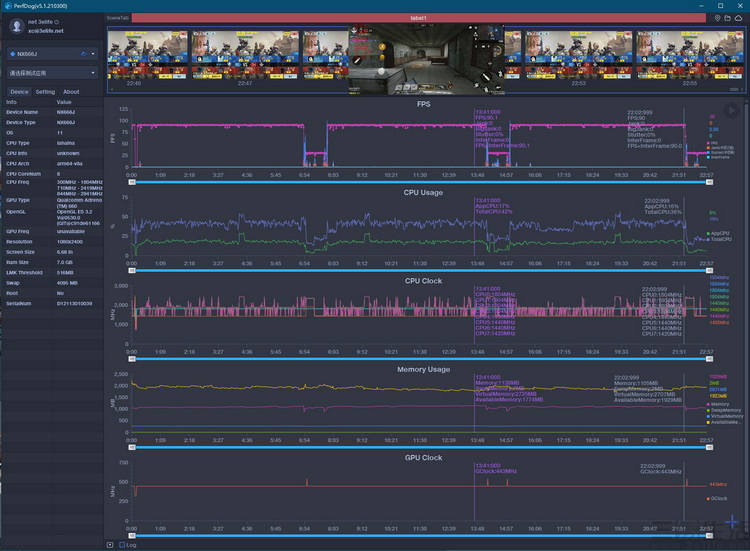
Task: Click the location pin icon at top right
Action: 717,18
